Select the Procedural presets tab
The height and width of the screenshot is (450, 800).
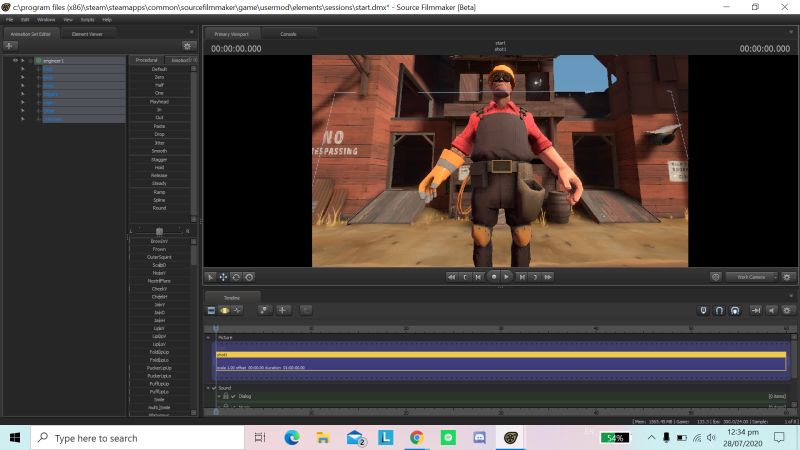146,60
